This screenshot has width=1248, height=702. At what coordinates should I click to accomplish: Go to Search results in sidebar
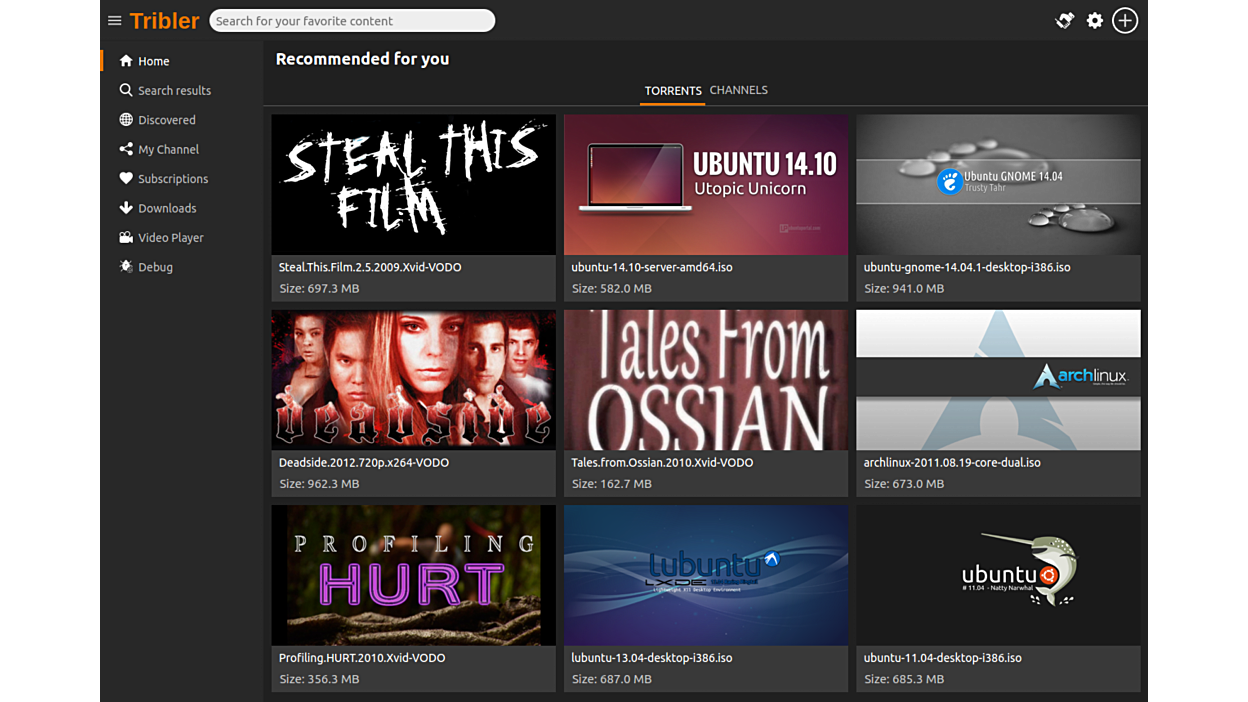click(174, 90)
